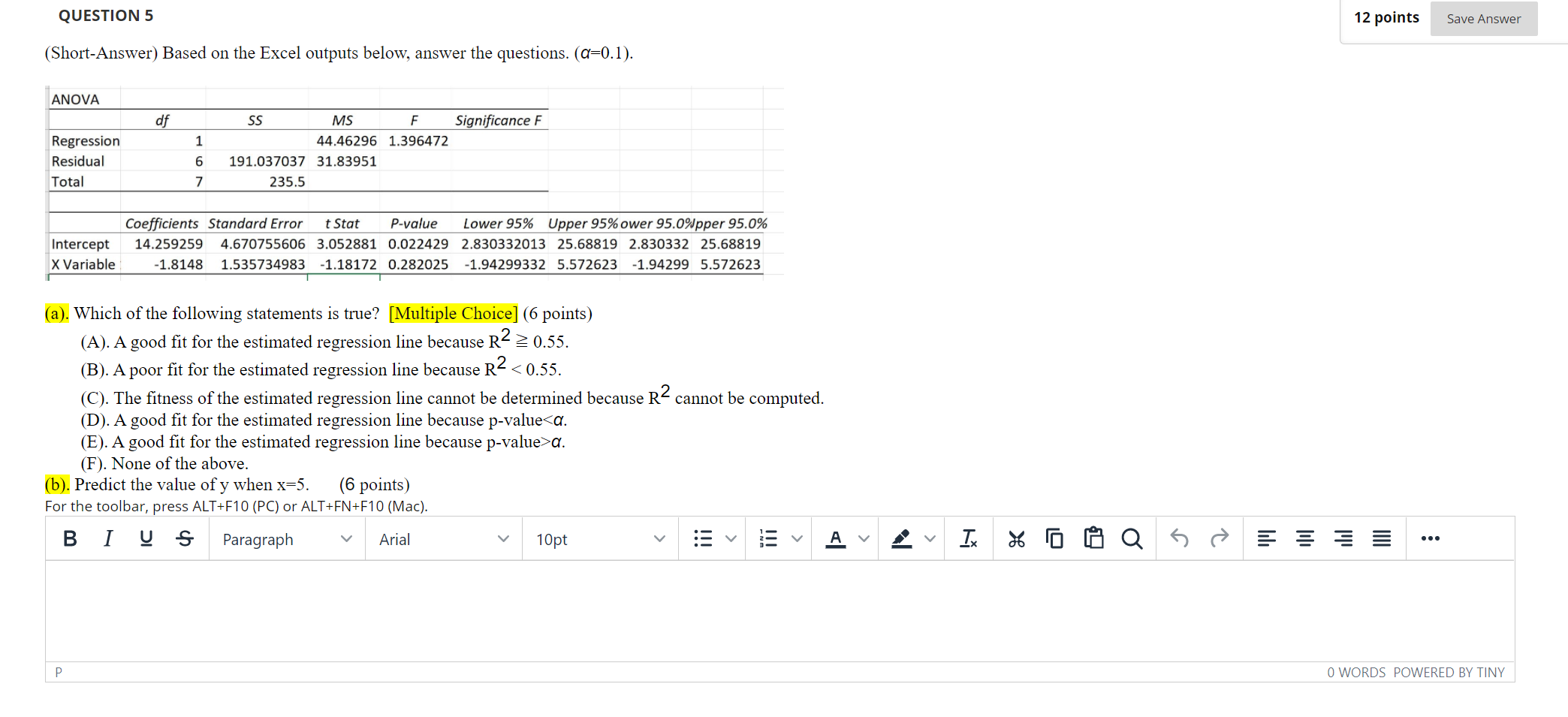Click the Copy icon

tap(1055, 538)
